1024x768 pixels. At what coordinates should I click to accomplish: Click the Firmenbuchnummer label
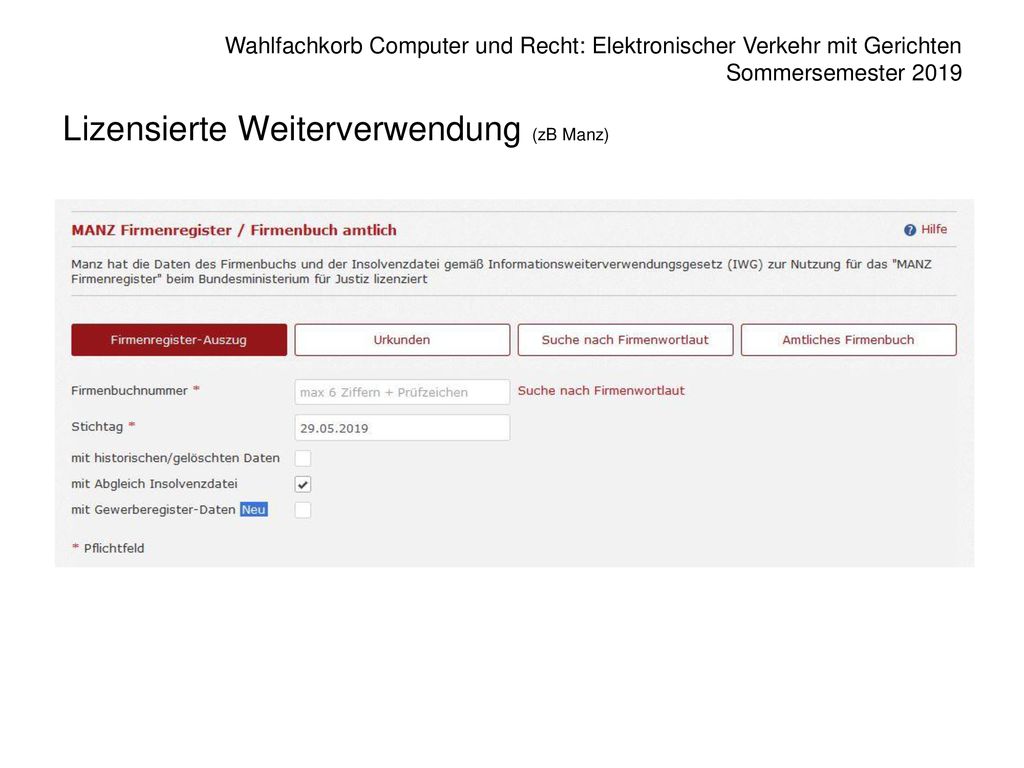(x=129, y=391)
